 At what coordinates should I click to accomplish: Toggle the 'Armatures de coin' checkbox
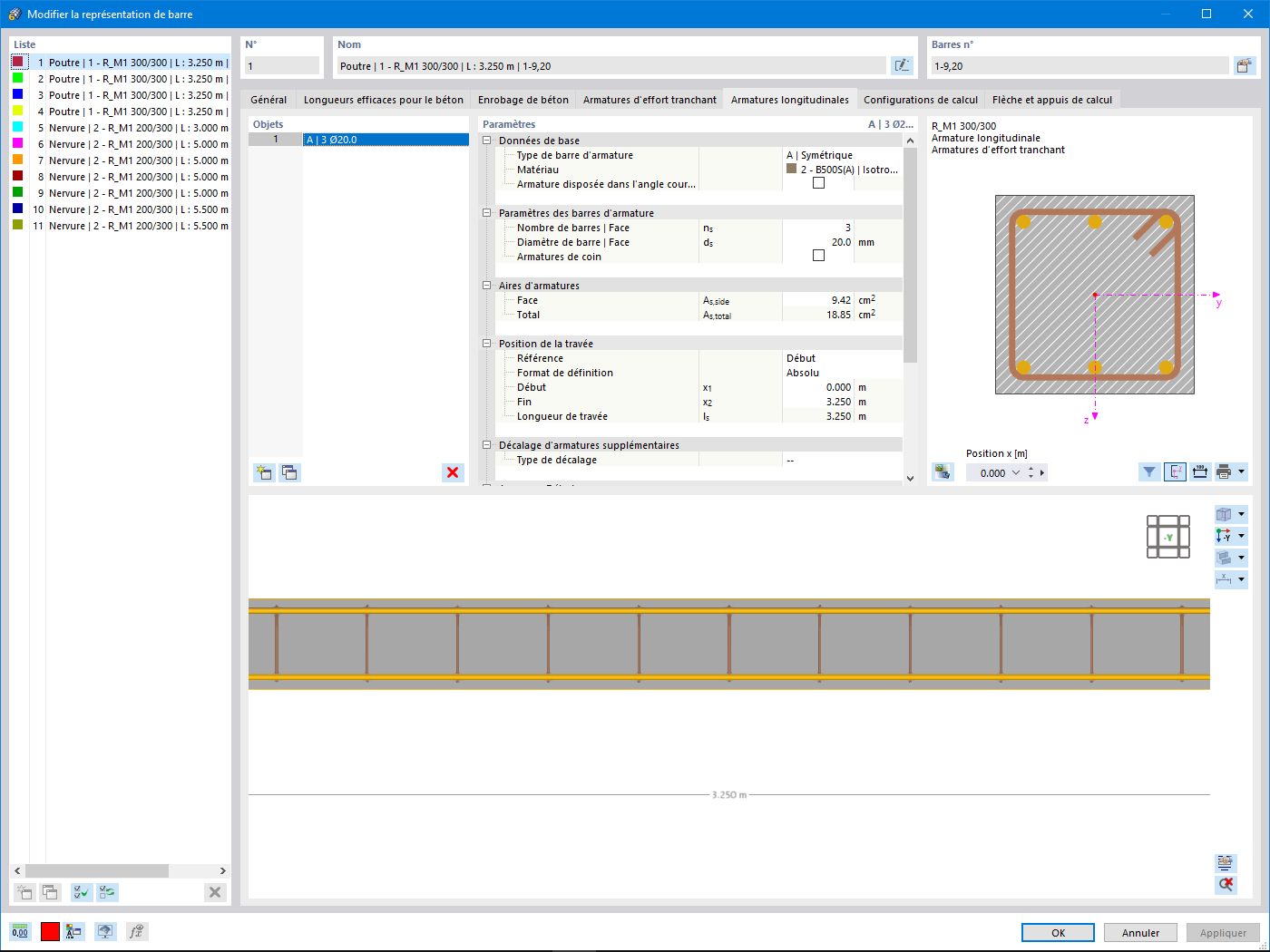click(x=818, y=256)
